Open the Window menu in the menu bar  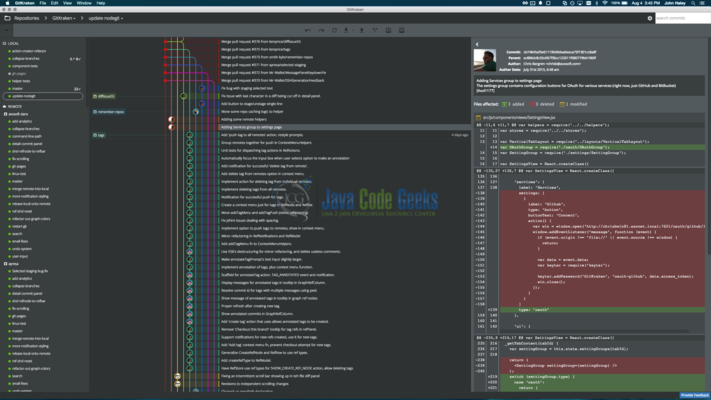[x=84, y=3]
